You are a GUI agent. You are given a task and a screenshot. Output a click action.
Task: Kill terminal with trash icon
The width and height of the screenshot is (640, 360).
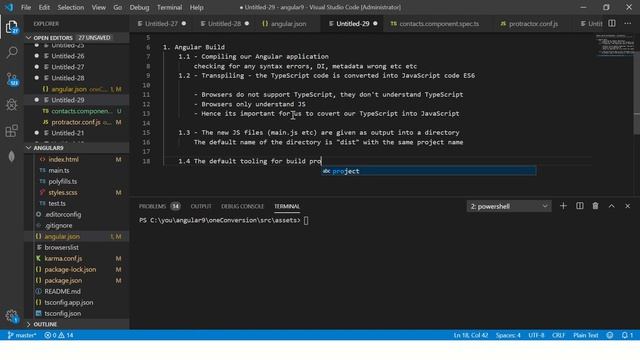596,206
